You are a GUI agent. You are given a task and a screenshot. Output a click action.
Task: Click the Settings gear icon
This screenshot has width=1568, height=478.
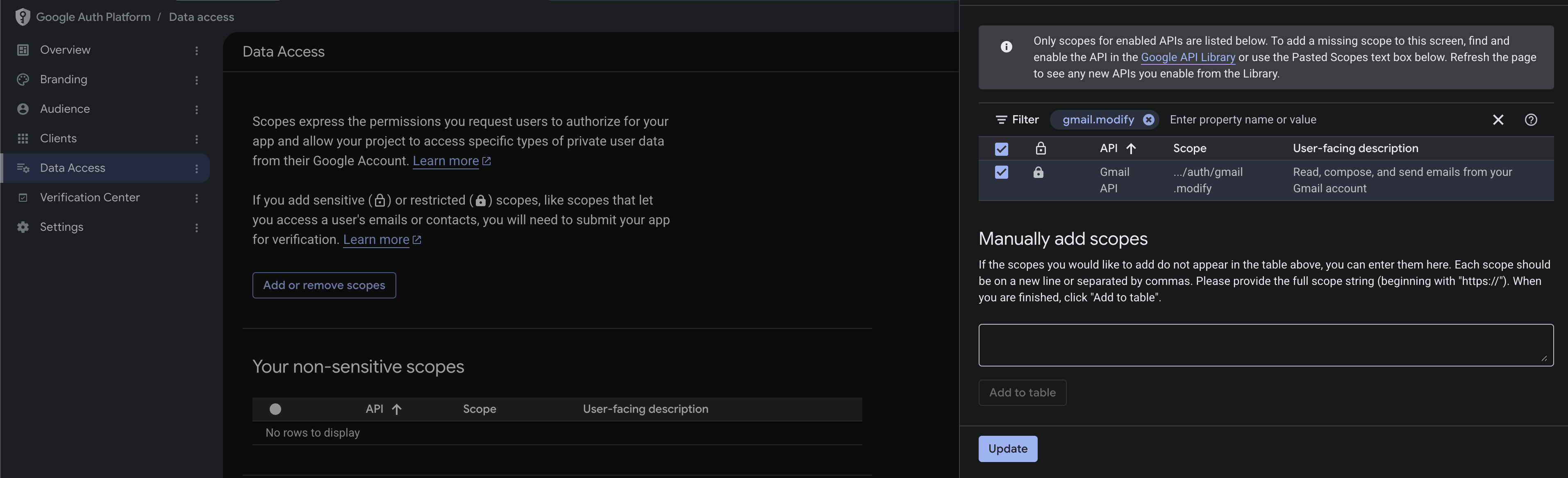[23, 227]
